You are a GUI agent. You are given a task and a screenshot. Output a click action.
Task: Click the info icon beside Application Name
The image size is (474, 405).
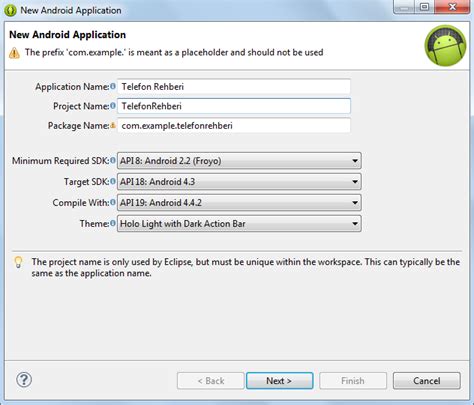113,86
